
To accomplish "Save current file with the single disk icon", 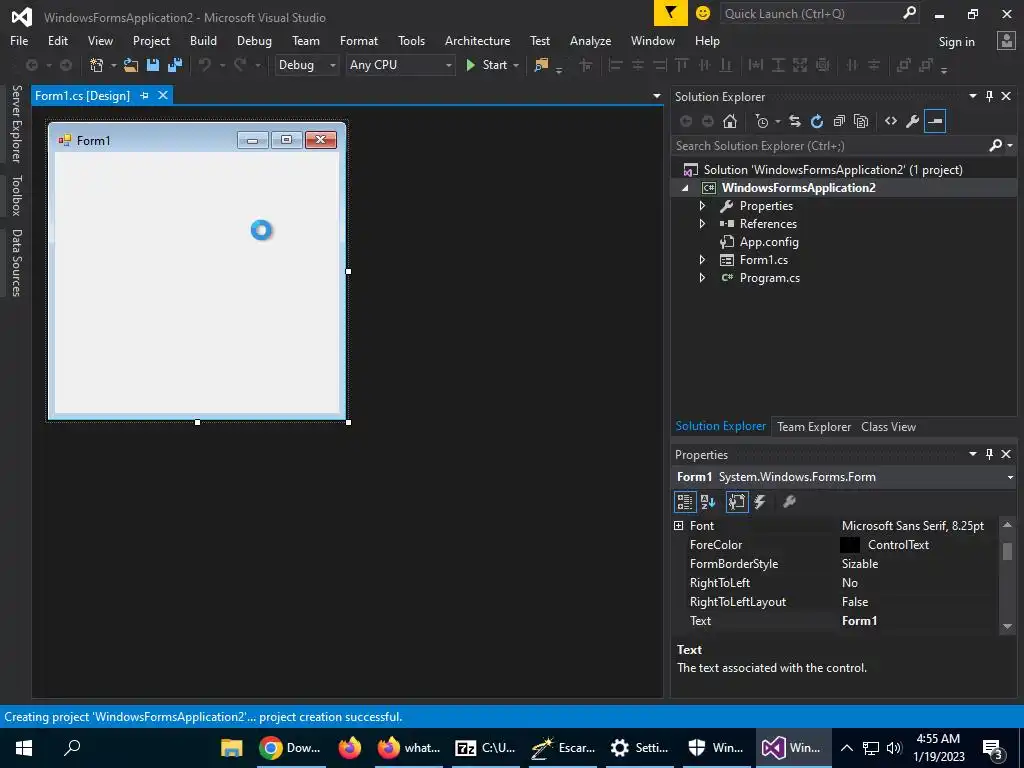I will point(153,65).
